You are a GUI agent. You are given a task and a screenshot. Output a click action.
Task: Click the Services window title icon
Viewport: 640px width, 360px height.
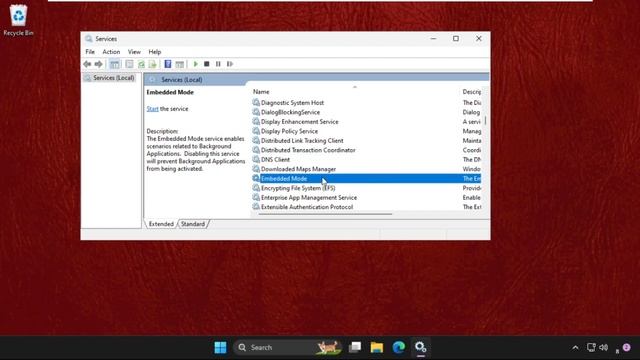tap(89, 39)
